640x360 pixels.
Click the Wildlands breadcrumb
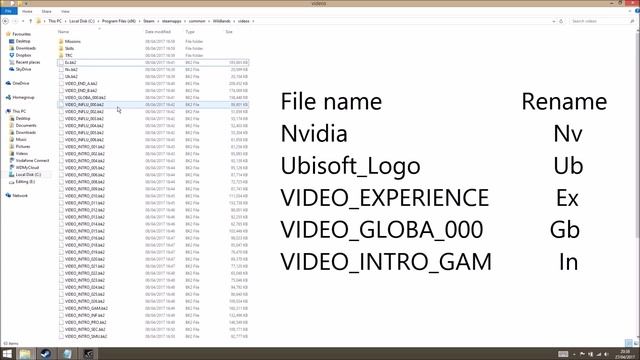coord(222,21)
